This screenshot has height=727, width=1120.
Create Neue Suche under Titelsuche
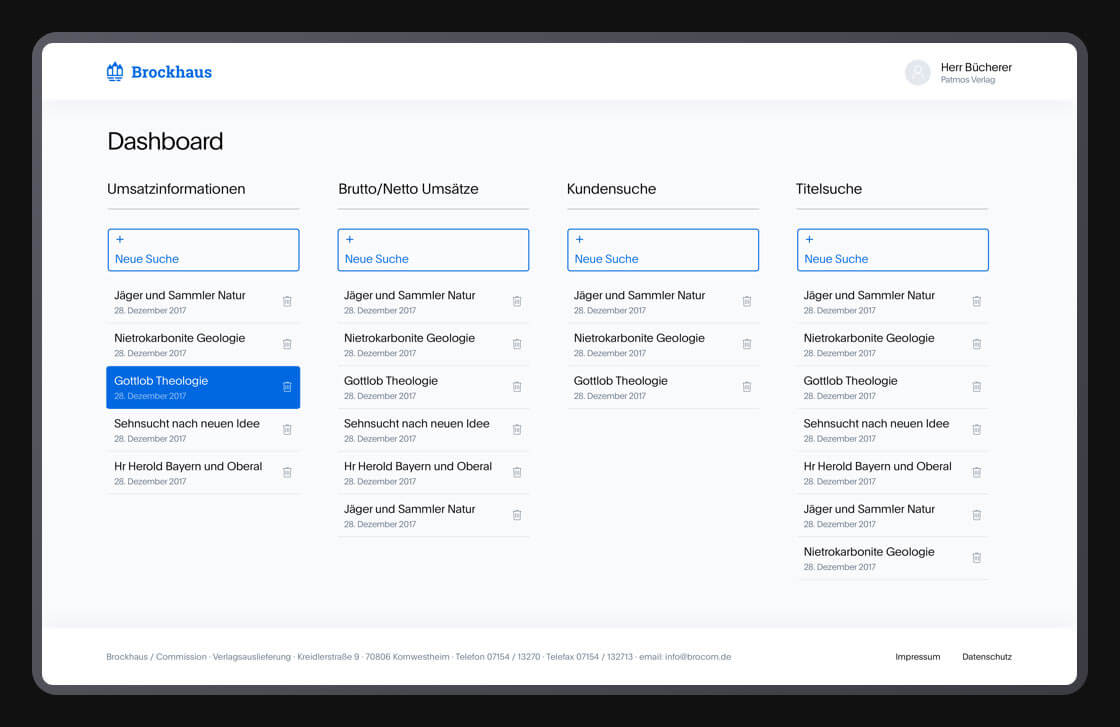(892, 250)
